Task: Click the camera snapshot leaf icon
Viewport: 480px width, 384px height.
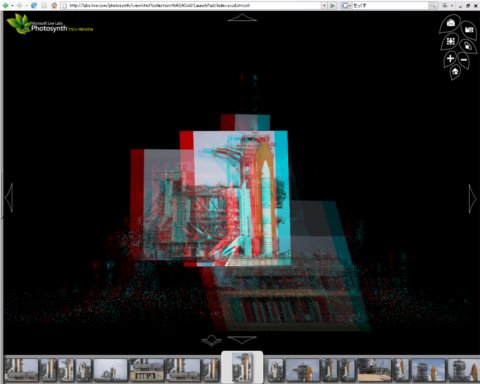Action: 469,30
